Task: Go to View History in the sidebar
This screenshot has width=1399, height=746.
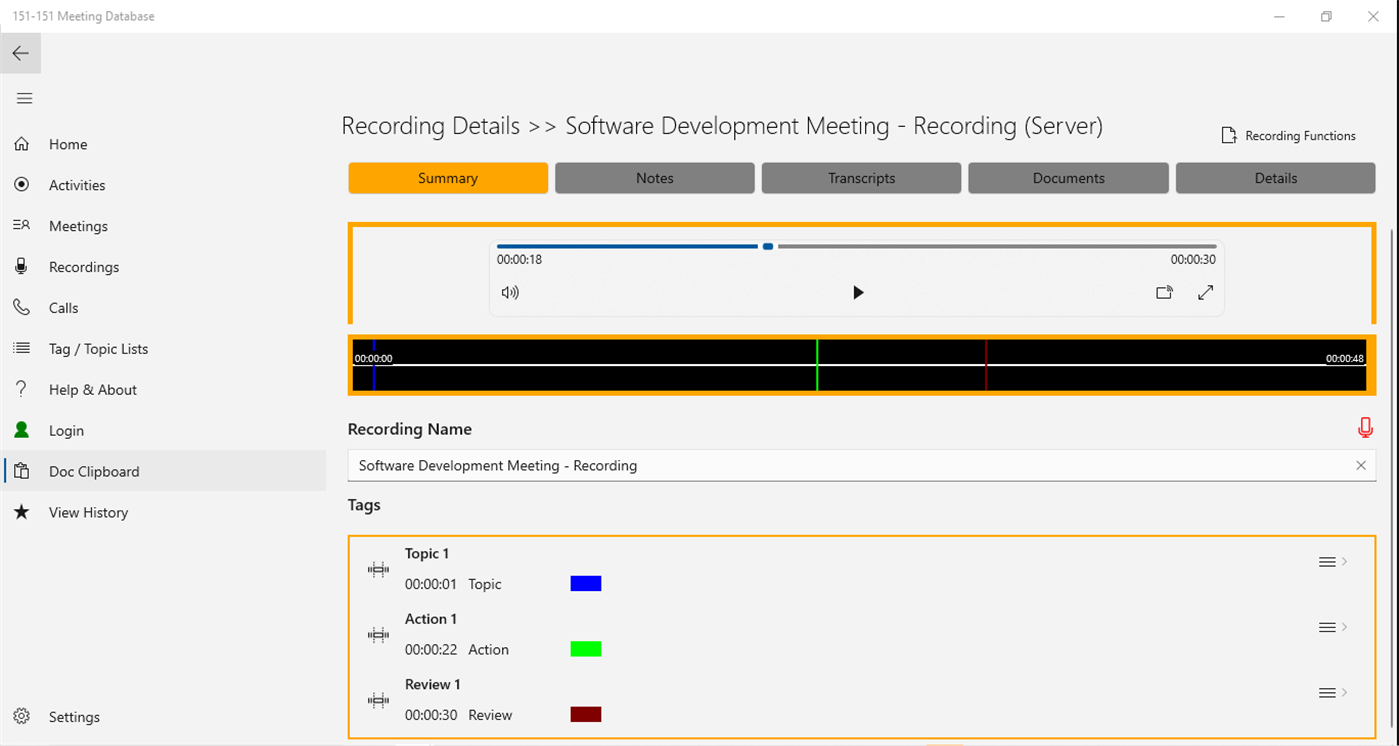Action: pos(88,512)
